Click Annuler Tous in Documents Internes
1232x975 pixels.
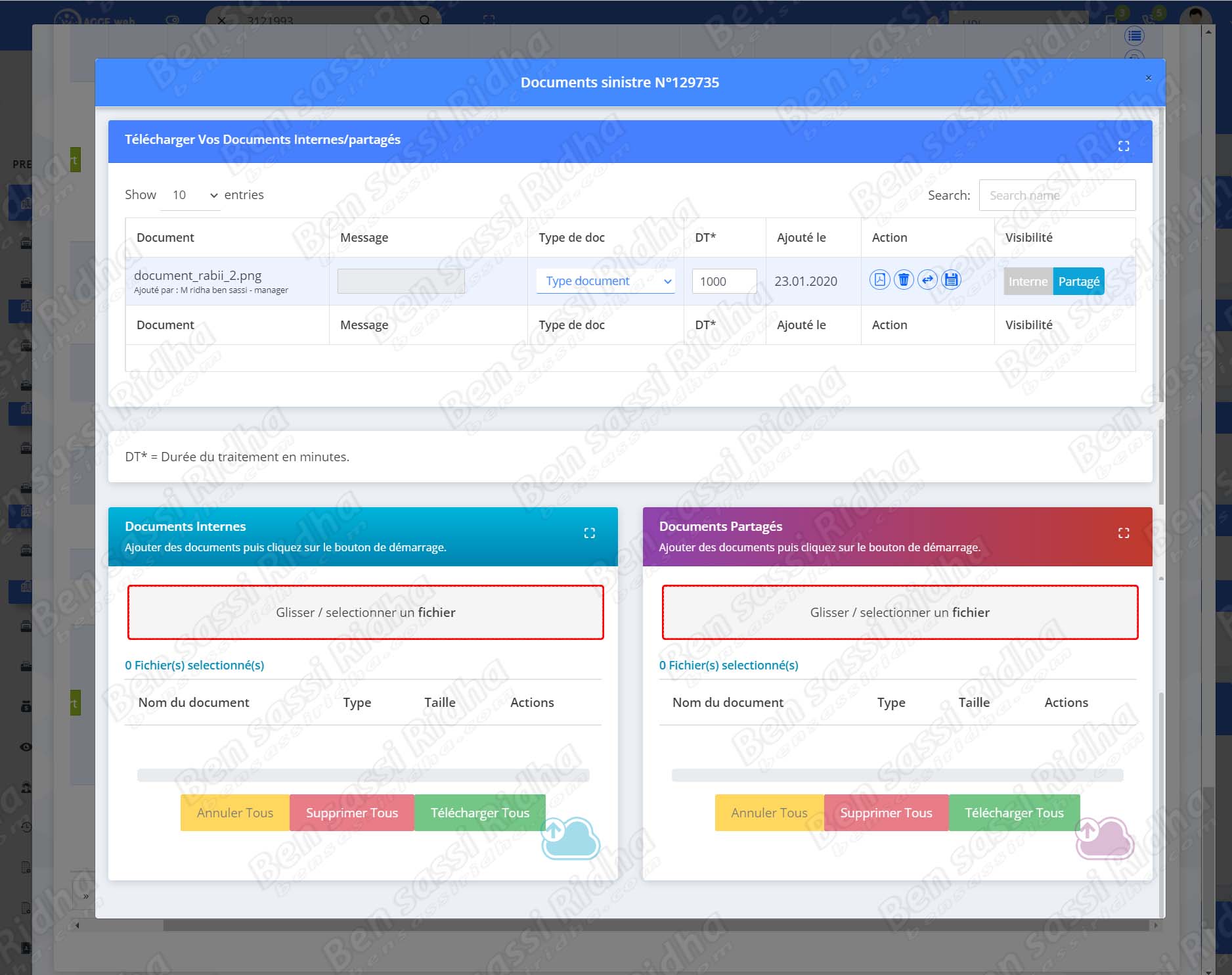click(x=235, y=813)
